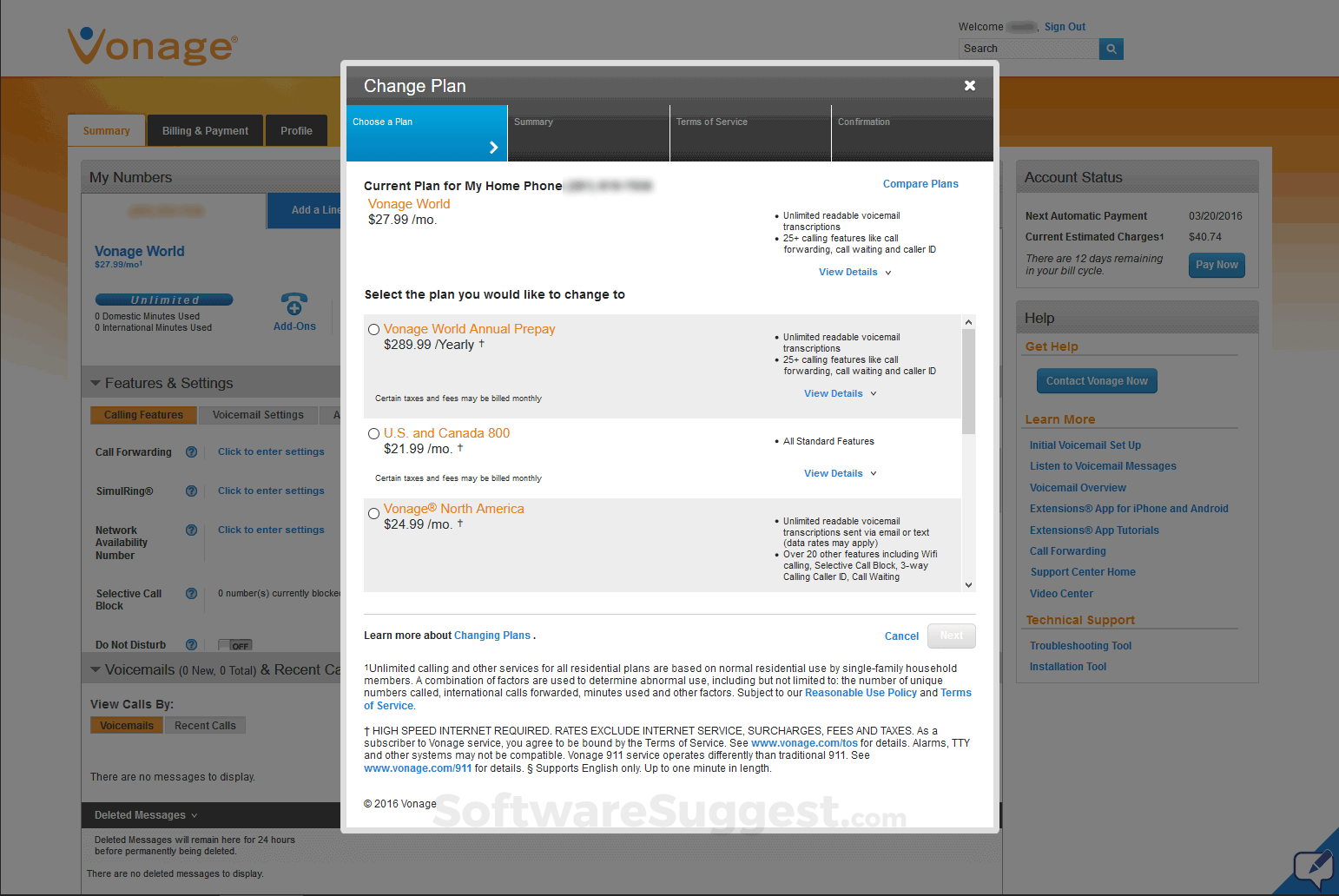Open the Recent Calls tab
1339x896 pixels.
pyautogui.click(x=205, y=725)
